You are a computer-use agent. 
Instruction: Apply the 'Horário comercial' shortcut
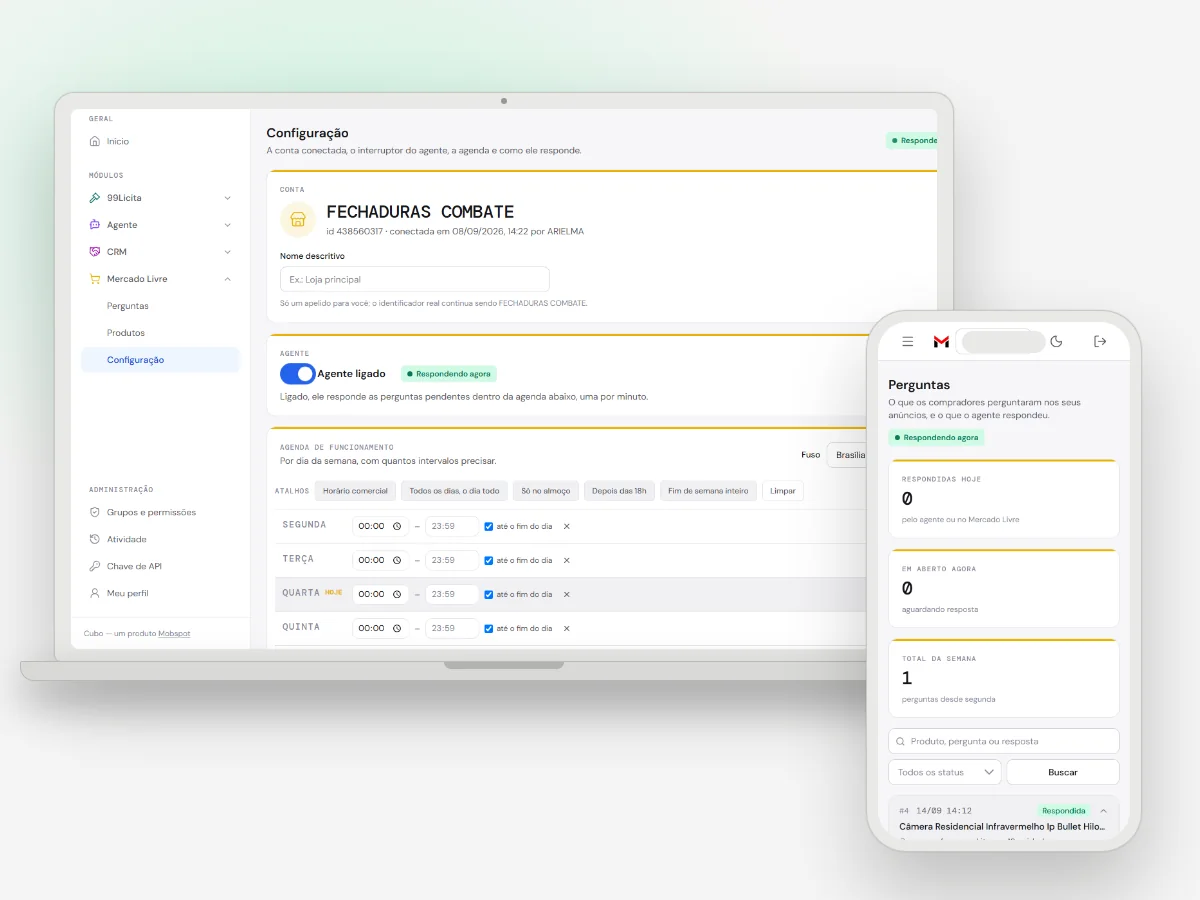[x=355, y=491]
